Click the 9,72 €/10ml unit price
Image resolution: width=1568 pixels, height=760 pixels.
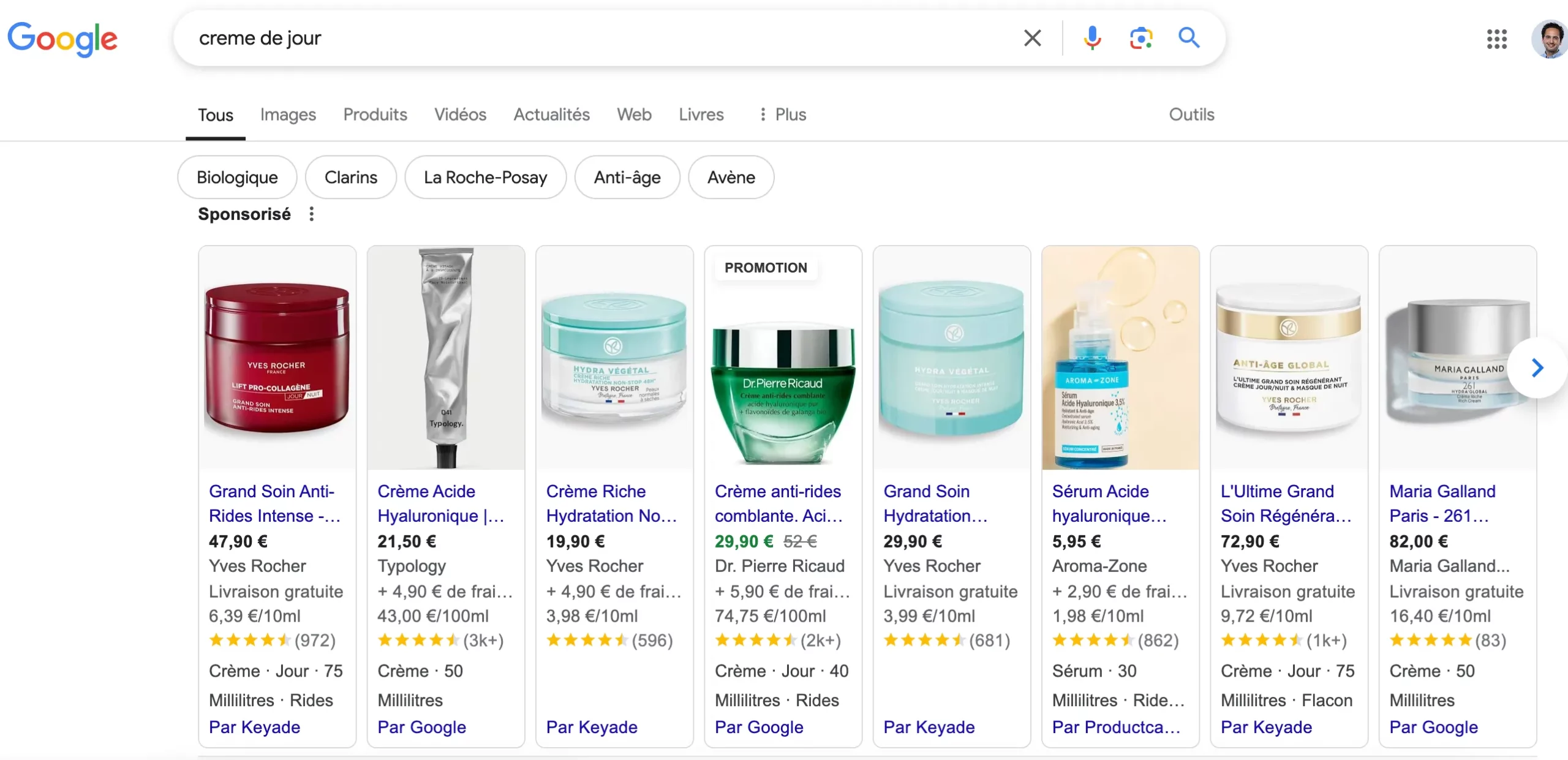(x=1266, y=616)
